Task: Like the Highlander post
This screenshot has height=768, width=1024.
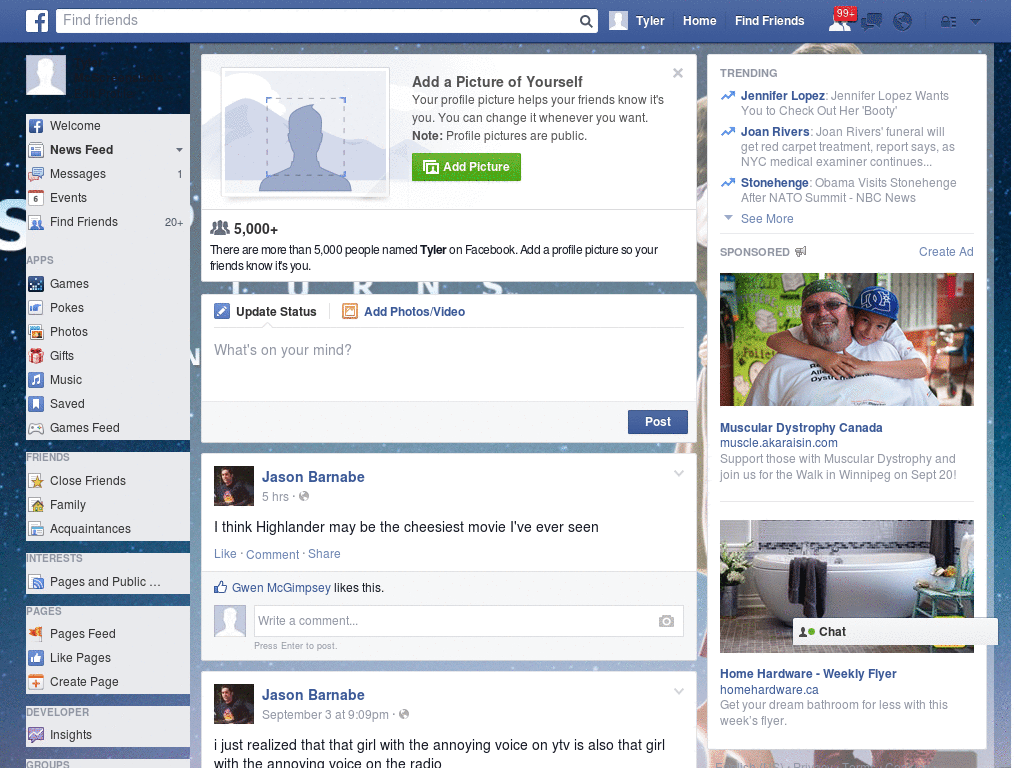Action: click(225, 554)
